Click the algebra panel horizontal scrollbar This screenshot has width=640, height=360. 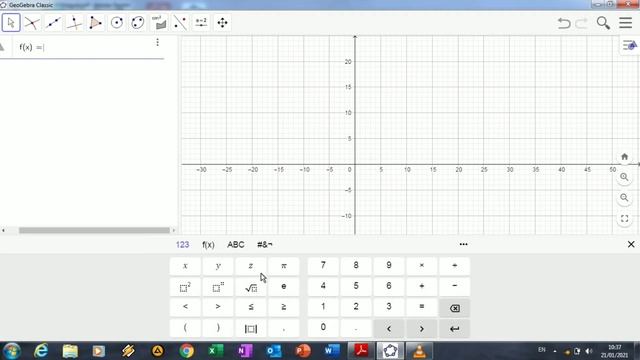94,230
